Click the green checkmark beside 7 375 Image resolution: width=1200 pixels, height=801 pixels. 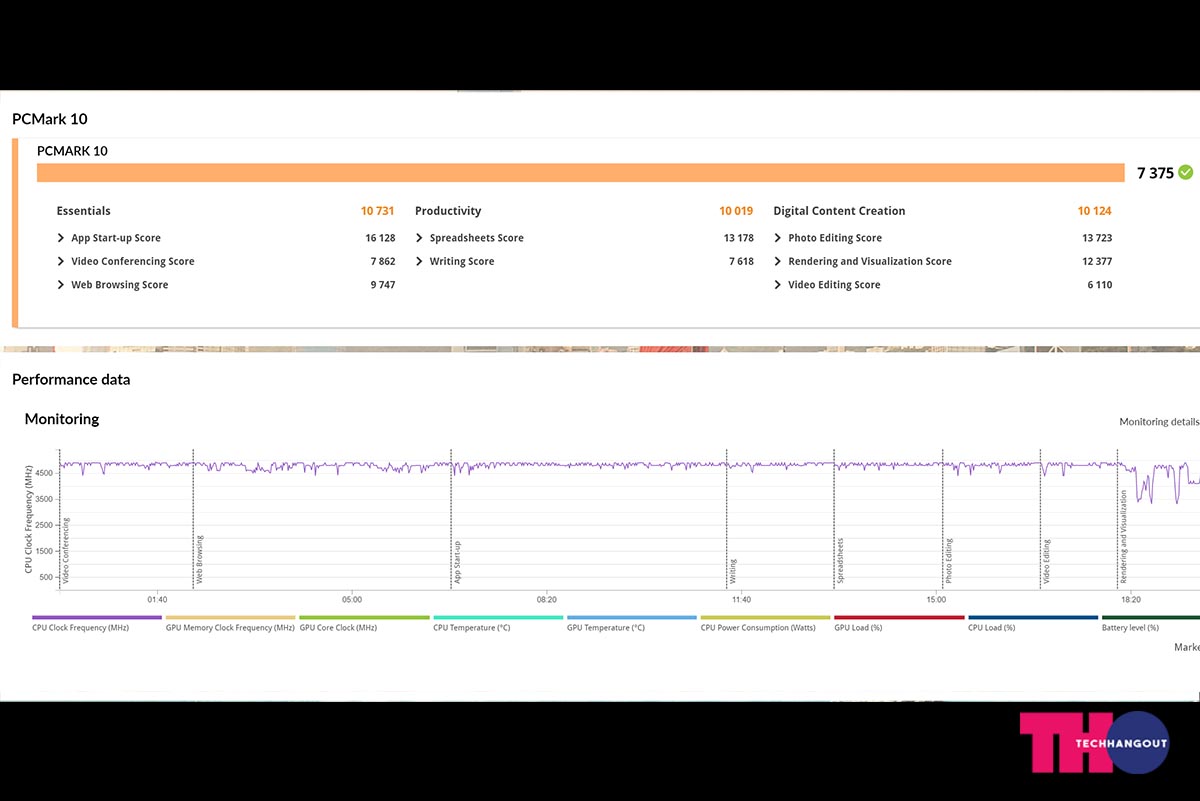click(x=1186, y=172)
